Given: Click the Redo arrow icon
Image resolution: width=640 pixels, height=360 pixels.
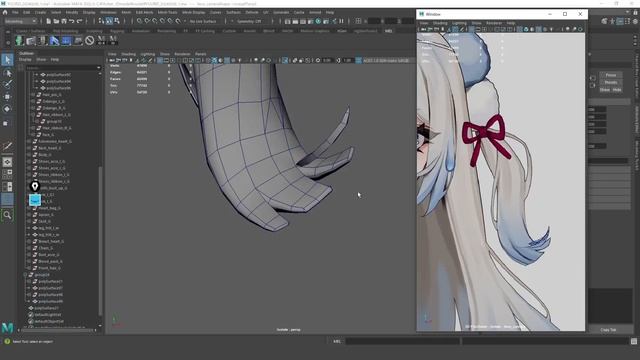Looking at the screenshot, I should (x=80, y=21).
